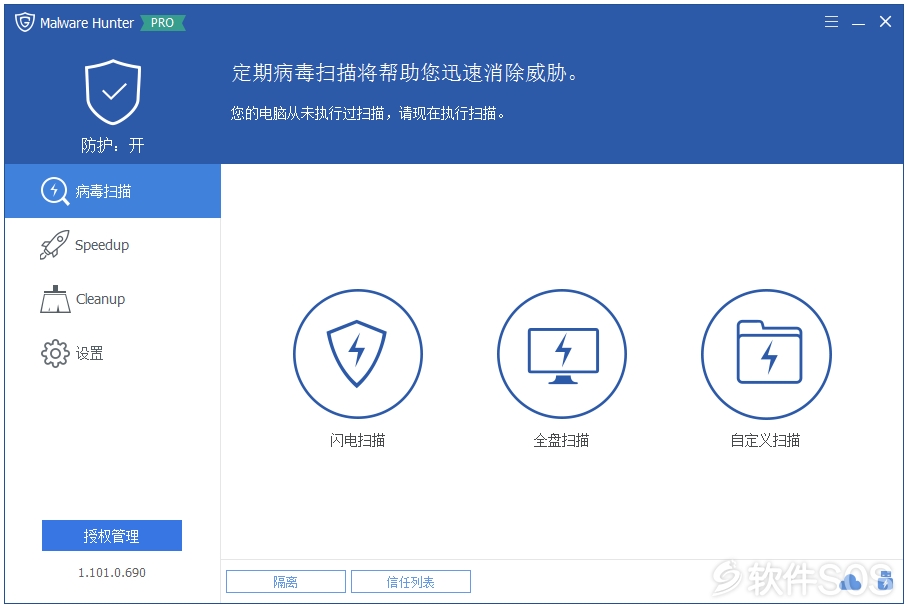Click version number 1.101.0.690

click(x=112, y=573)
